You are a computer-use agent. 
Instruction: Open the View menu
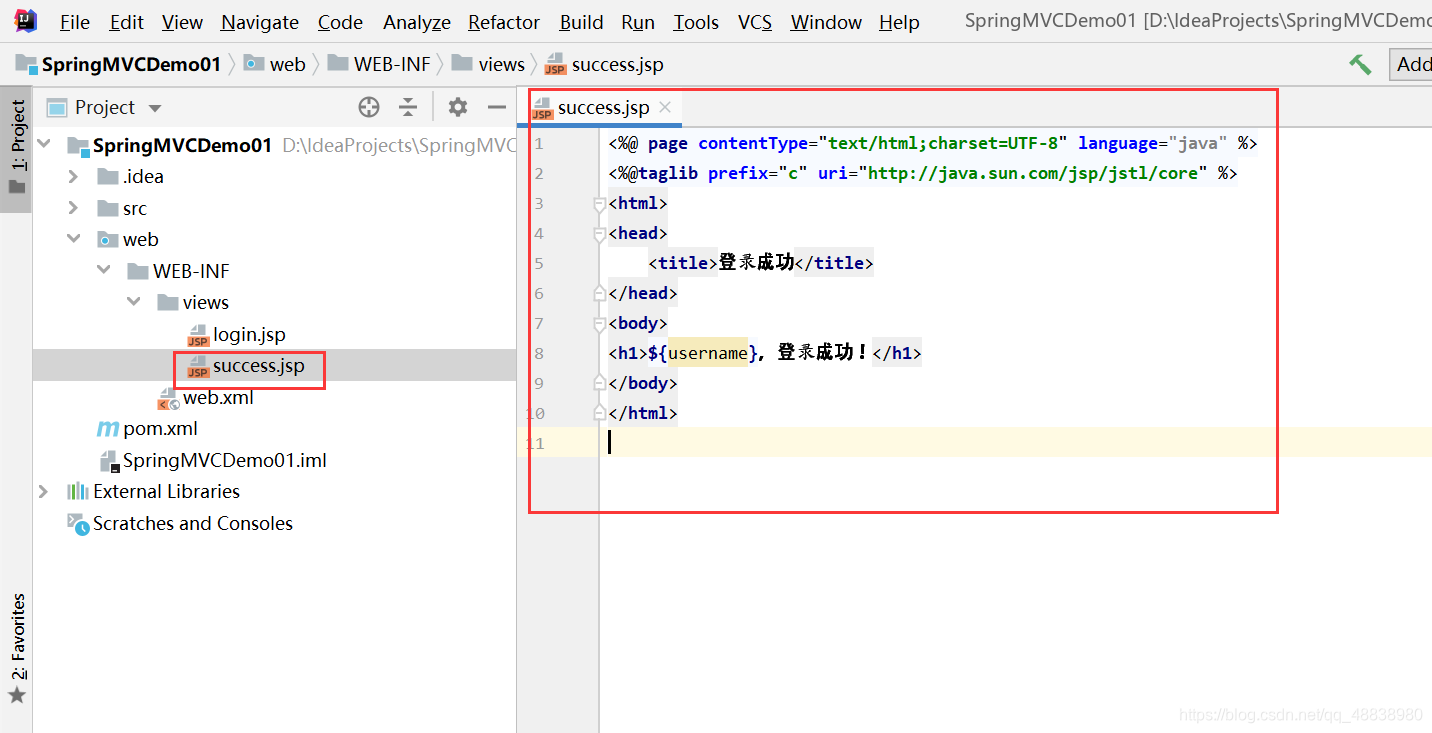[182, 22]
